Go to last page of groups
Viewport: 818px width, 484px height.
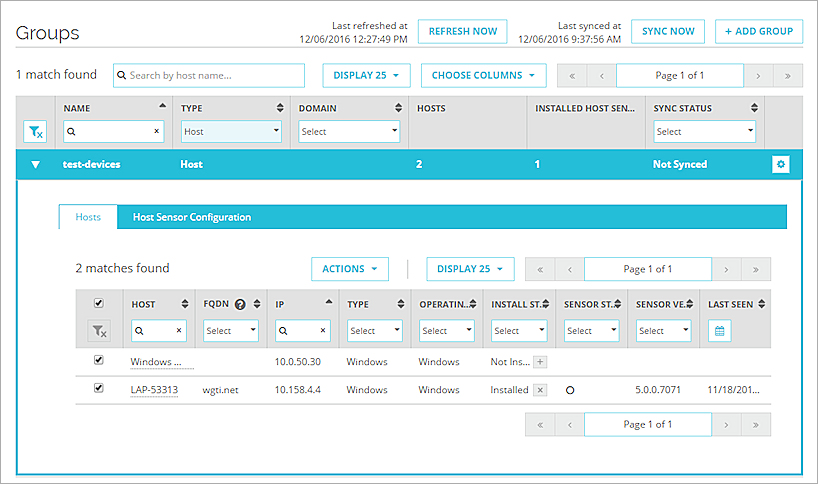[x=788, y=76]
